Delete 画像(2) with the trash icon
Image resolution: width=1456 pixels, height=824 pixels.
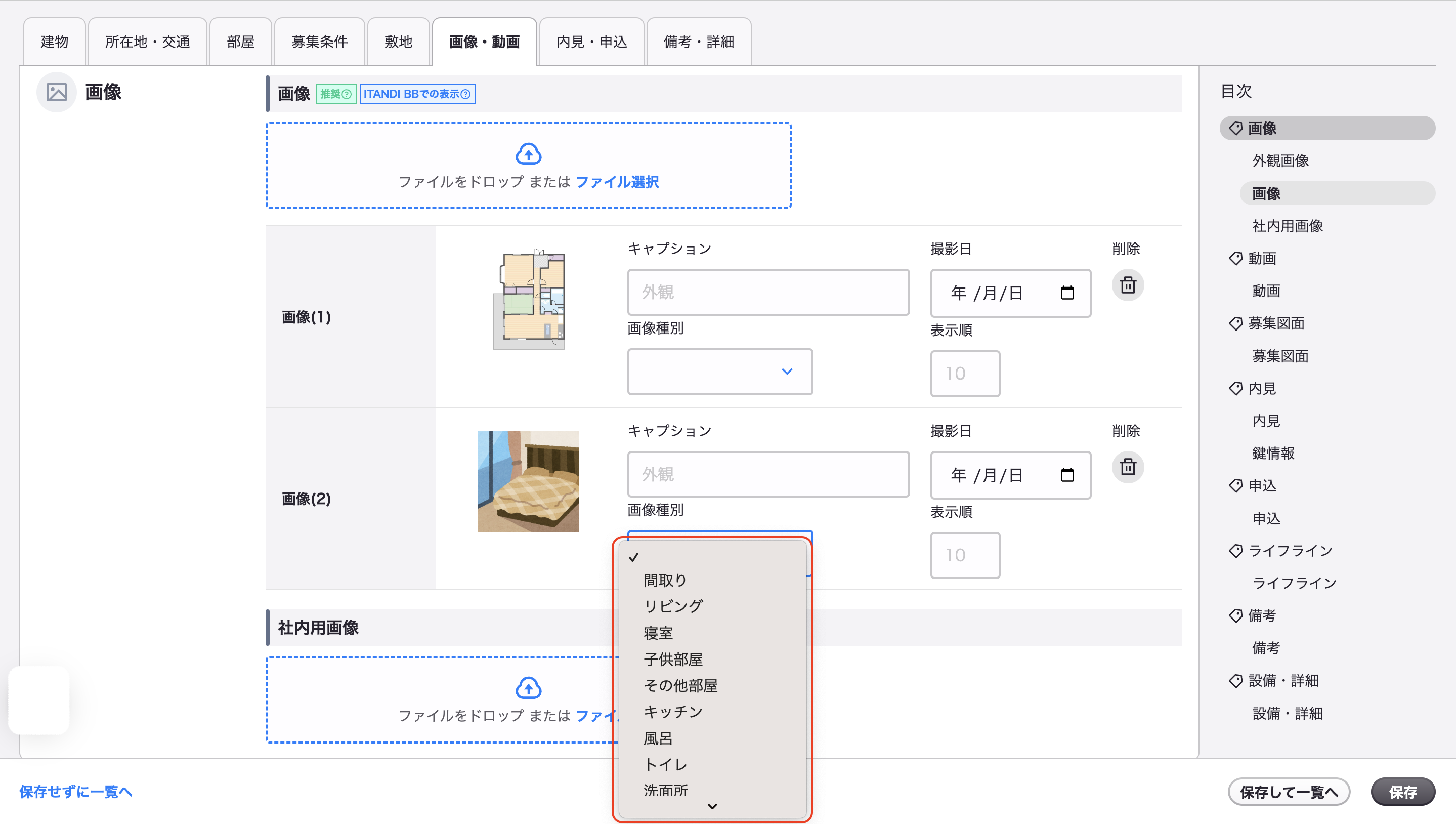point(1127,467)
